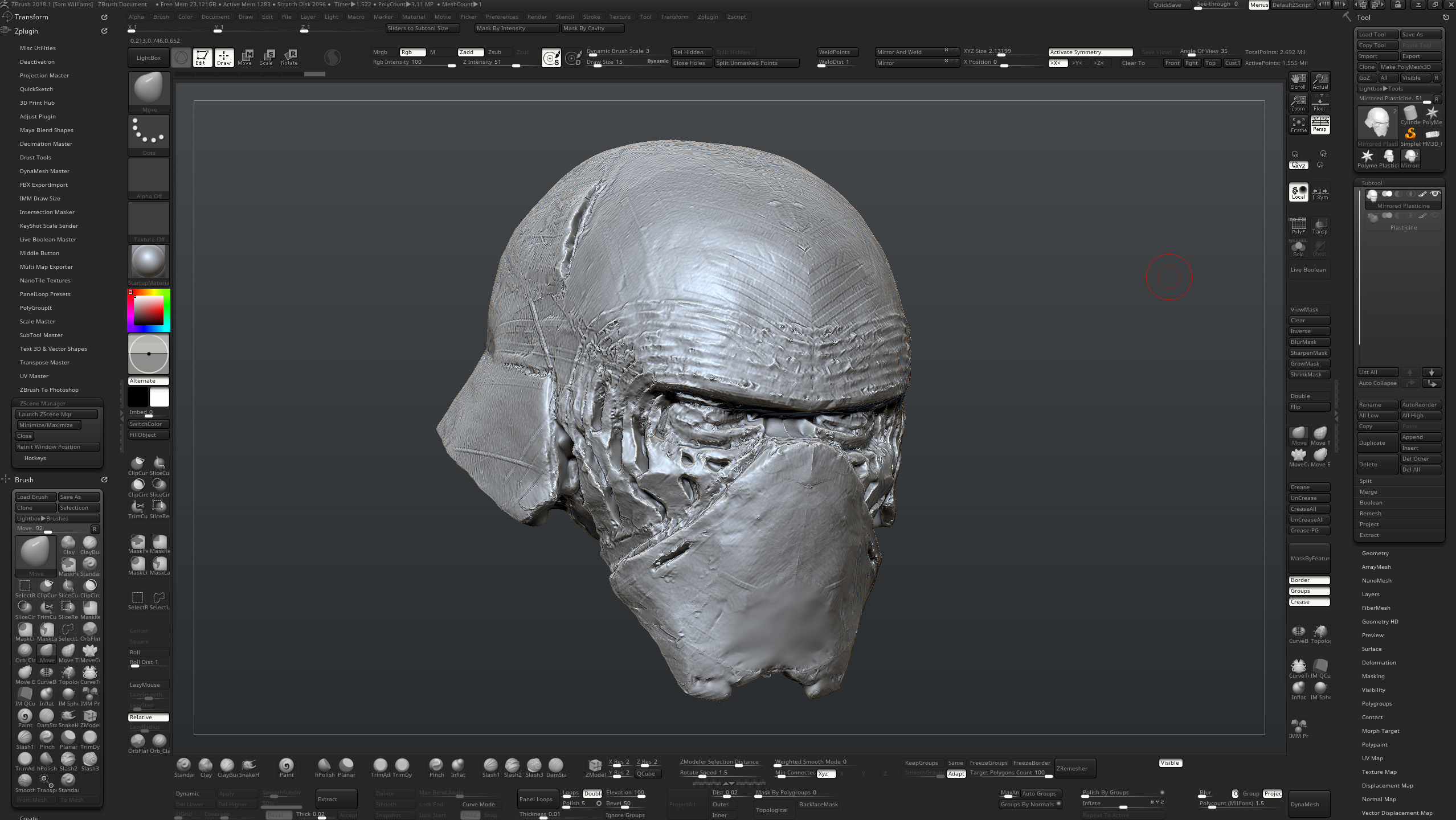Select the Rotate gizmo icon
This screenshot has height=820, width=1456.
tap(289, 58)
